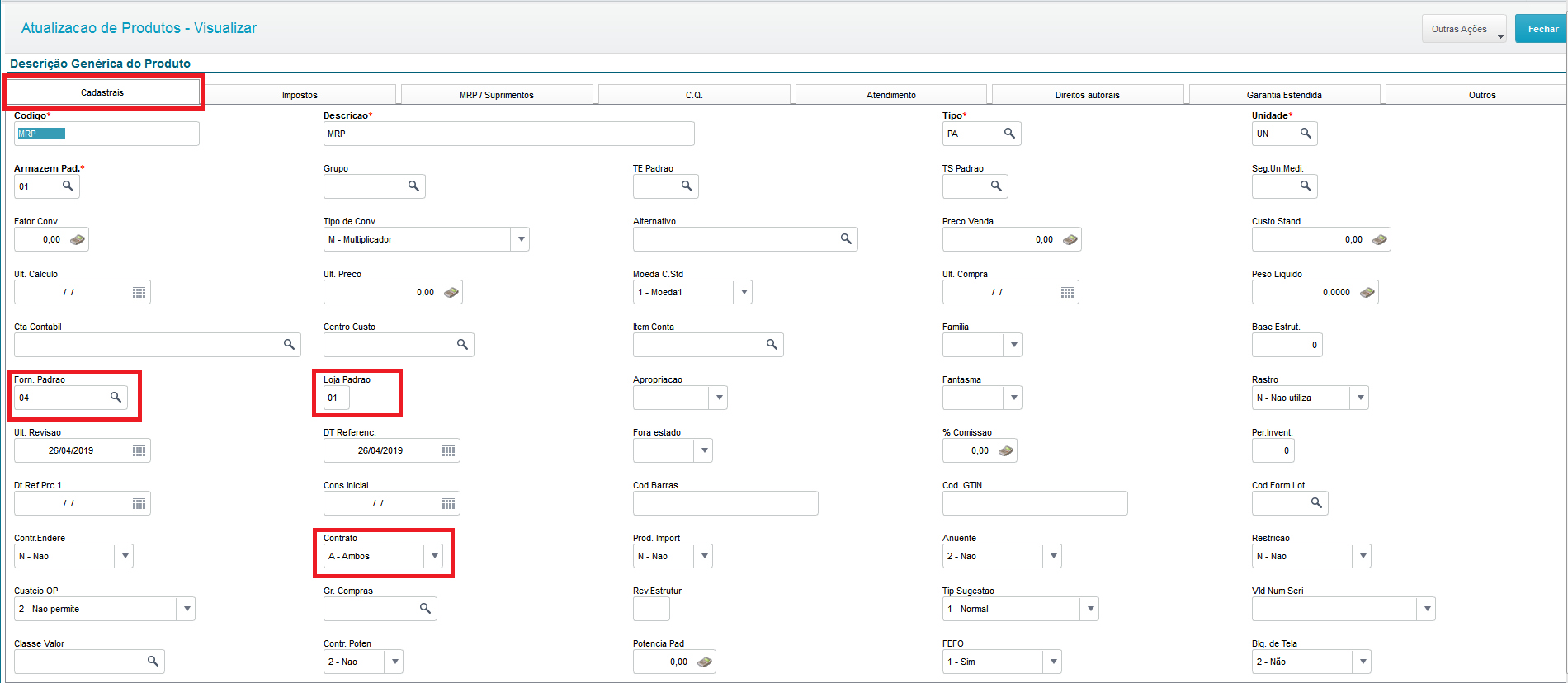Viewport: 1568px width, 683px height.
Task: Expand Fora estado dropdown
Action: [704, 450]
